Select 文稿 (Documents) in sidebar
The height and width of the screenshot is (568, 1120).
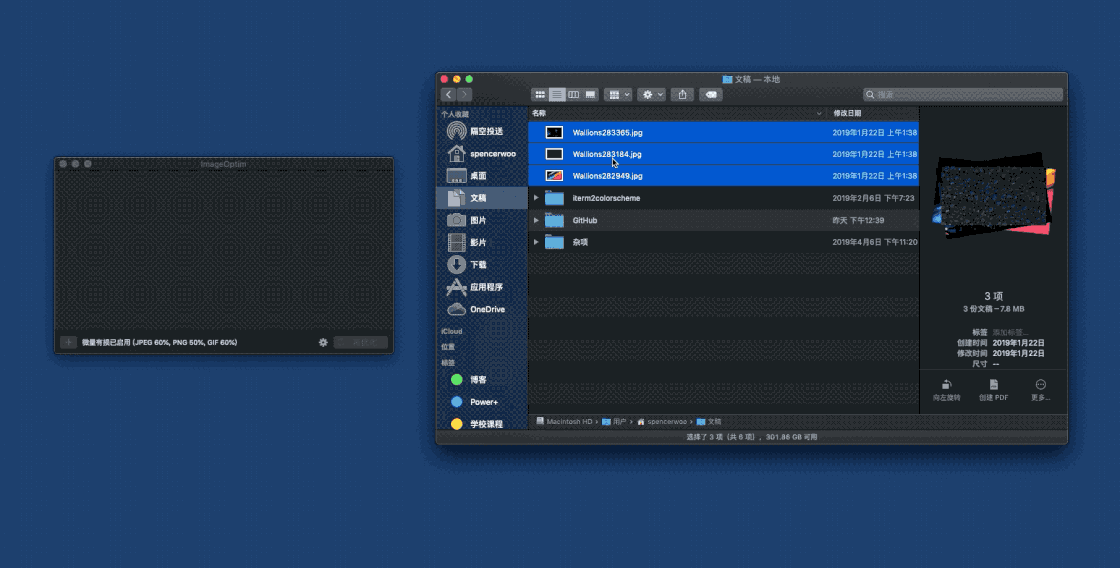coord(481,198)
